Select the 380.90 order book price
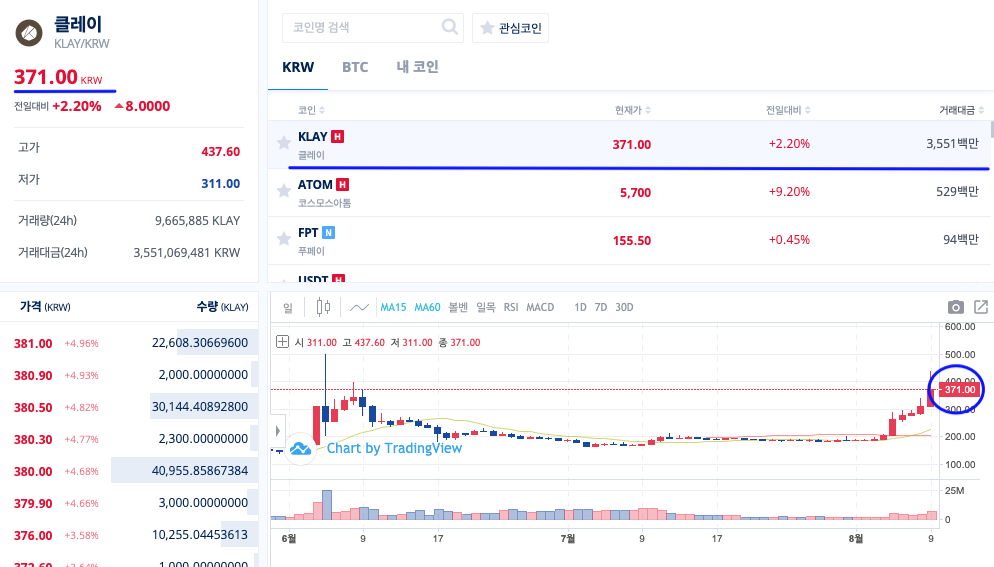This screenshot has width=994, height=567. 33,375
